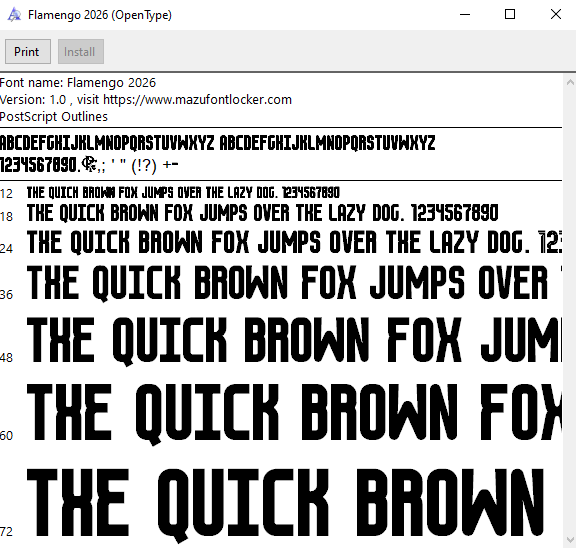Click the size 12 label
576x548 pixels.
click(6, 194)
